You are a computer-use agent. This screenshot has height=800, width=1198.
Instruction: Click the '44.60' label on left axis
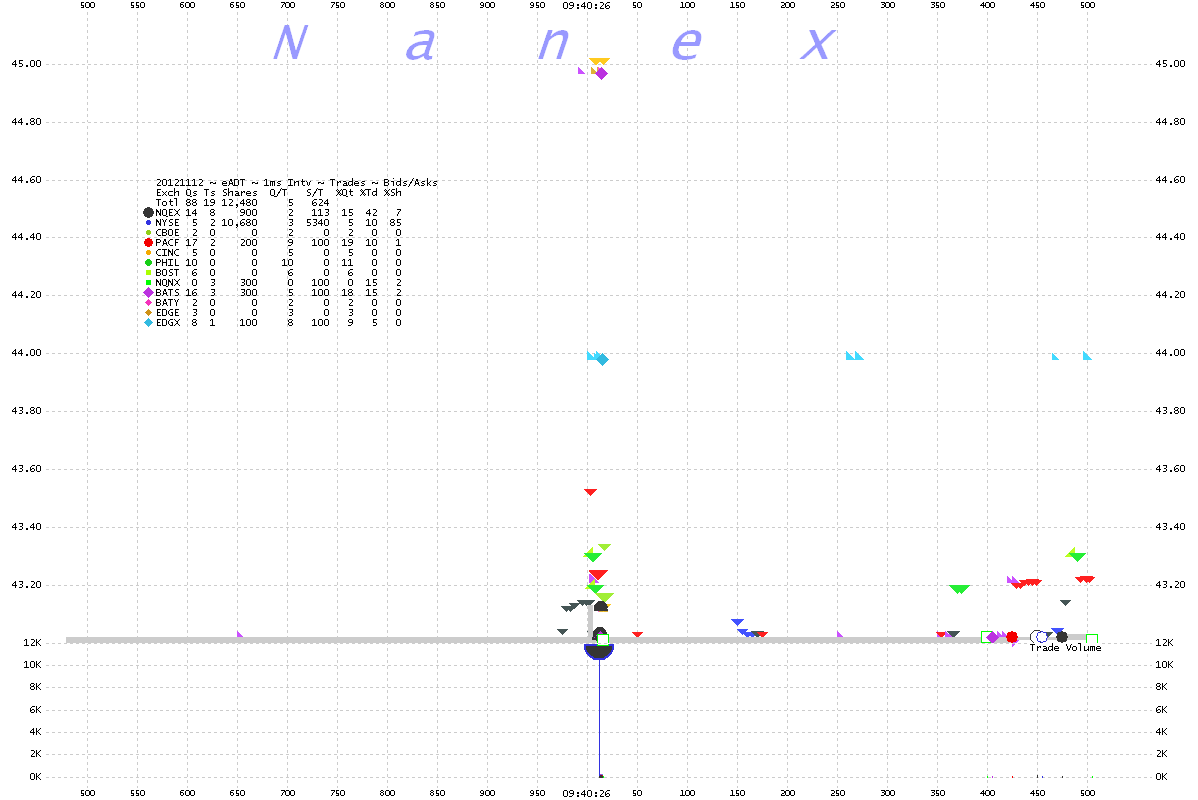point(26,180)
